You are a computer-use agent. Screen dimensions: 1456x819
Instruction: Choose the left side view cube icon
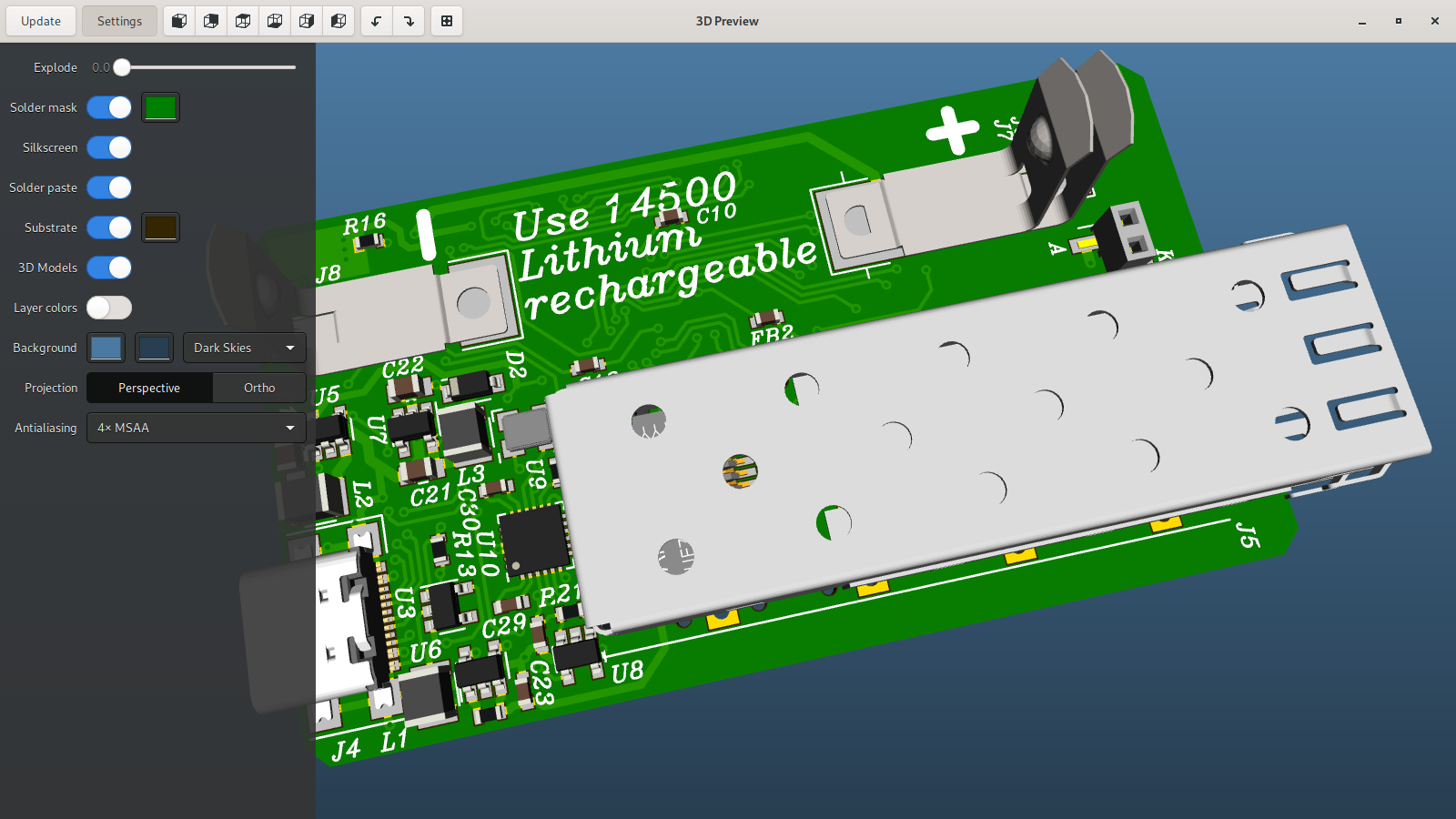[339, 21]
